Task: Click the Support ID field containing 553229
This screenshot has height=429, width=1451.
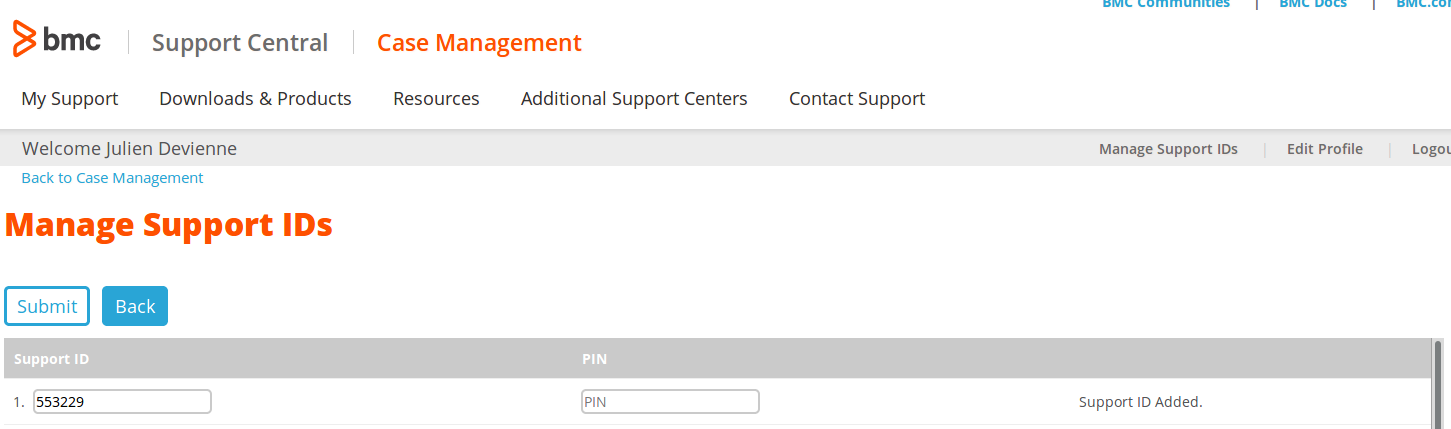Action: coord(122,402)
